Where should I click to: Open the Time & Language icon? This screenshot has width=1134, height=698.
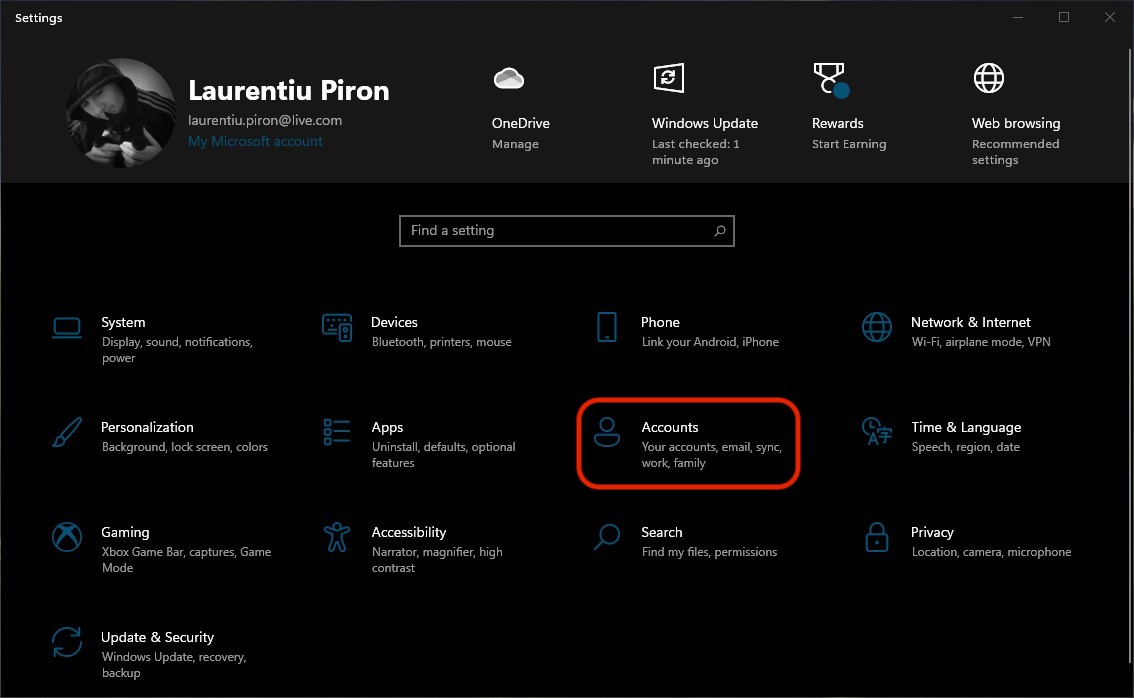[x=877, y=431]
